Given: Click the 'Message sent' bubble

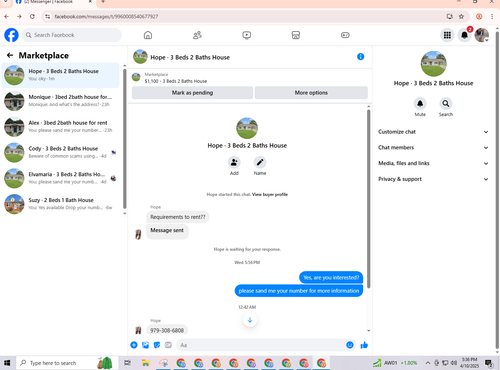Looking at the screenshot, I should coord(167,231).
